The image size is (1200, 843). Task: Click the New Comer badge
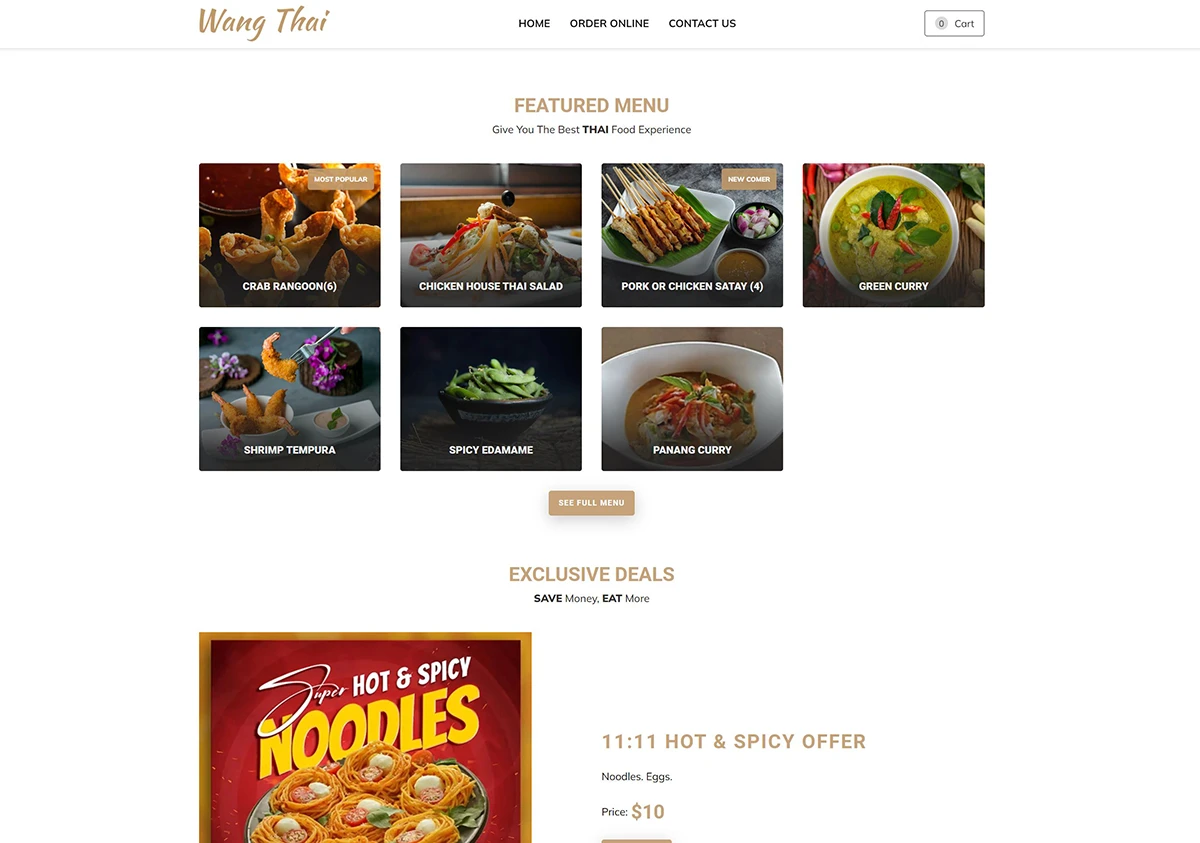tap(749, 179)
